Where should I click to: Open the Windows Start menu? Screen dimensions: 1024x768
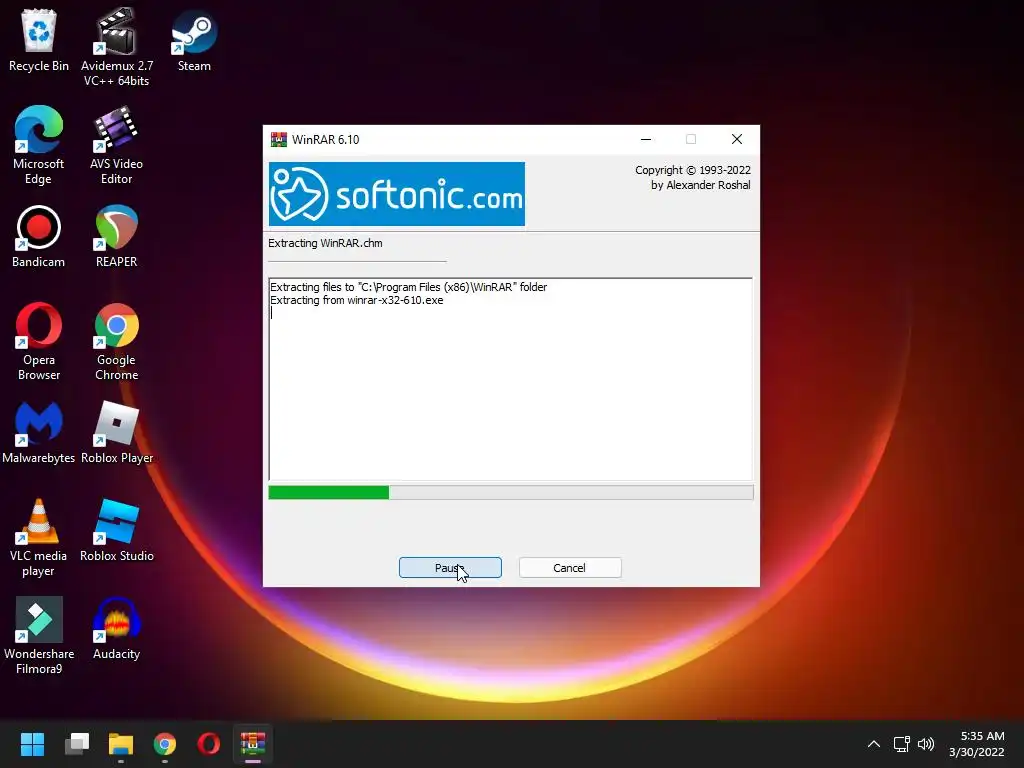pos(32,744)
